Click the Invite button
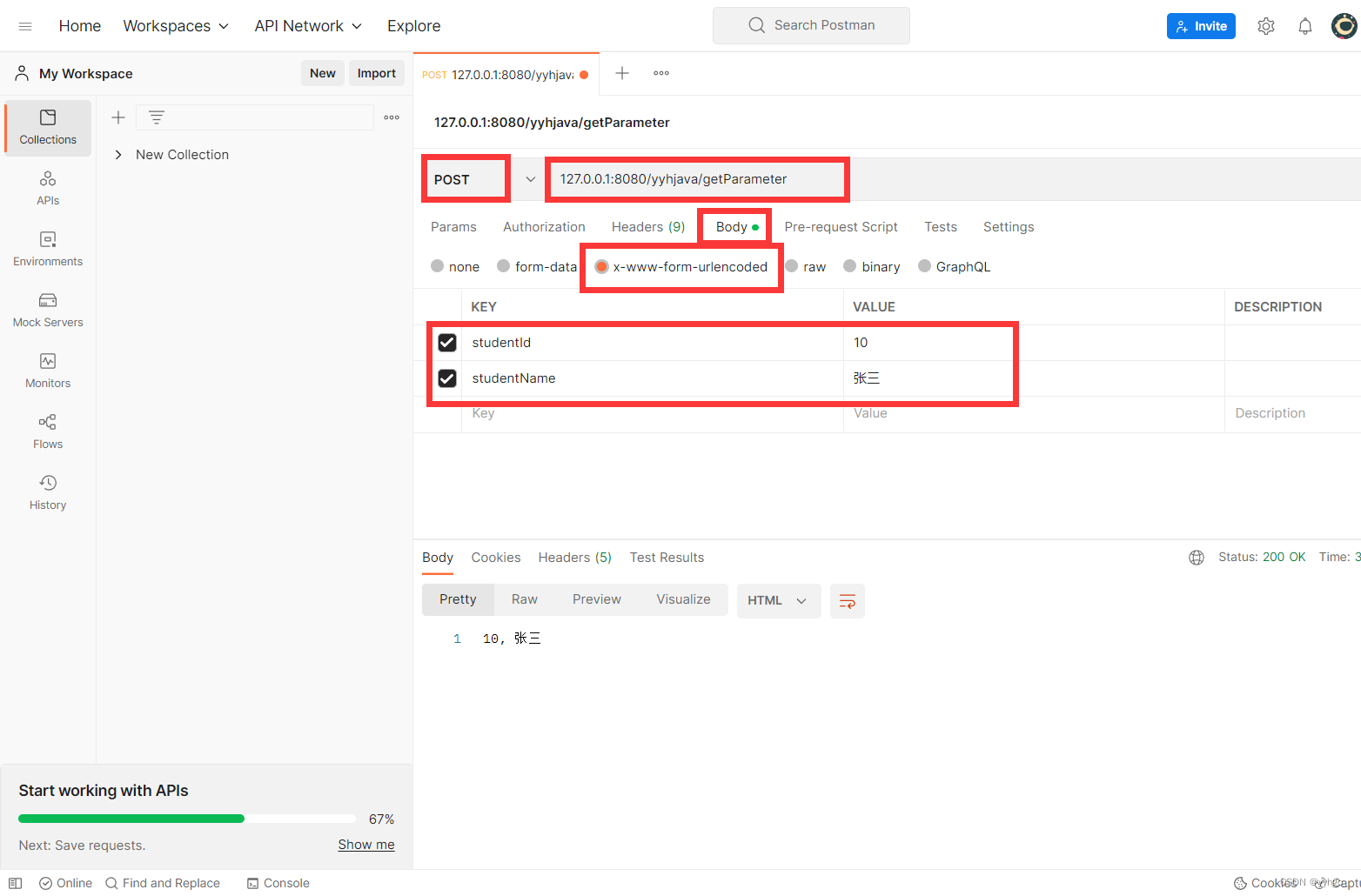 tap(1201, 26)
